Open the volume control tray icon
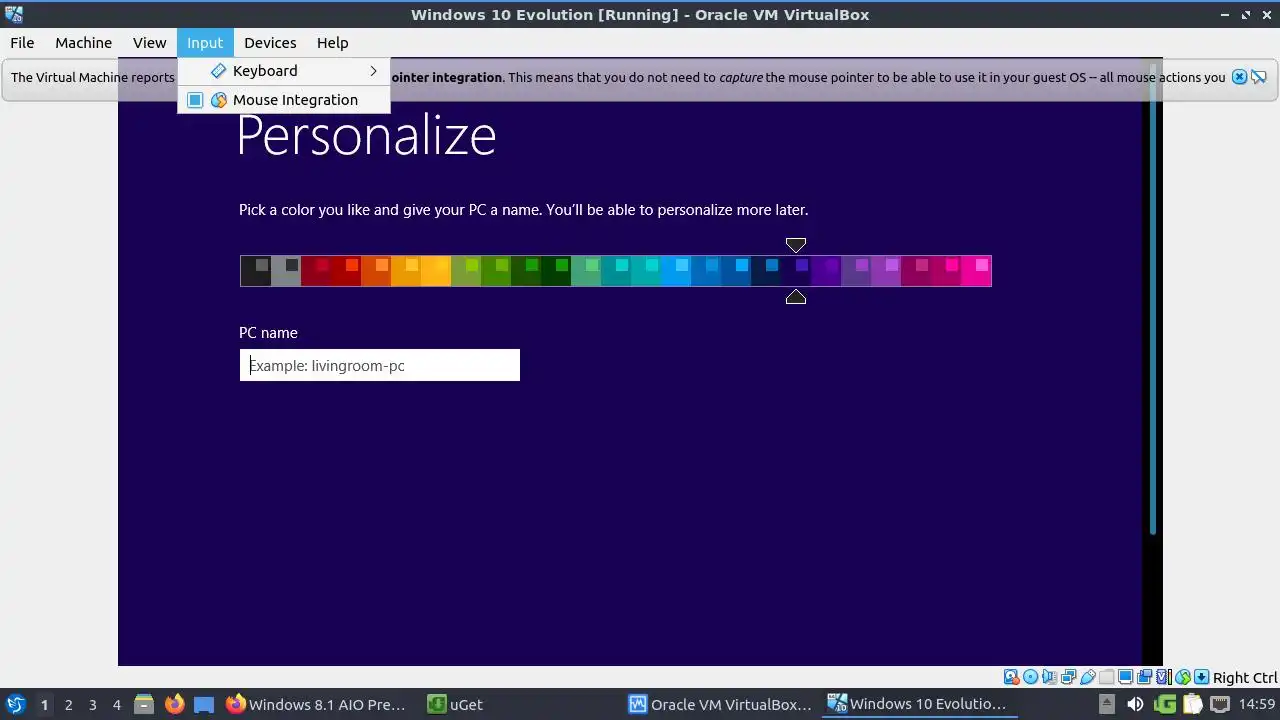Screen dimensions: 1280x720 [x=1135, y=704]
